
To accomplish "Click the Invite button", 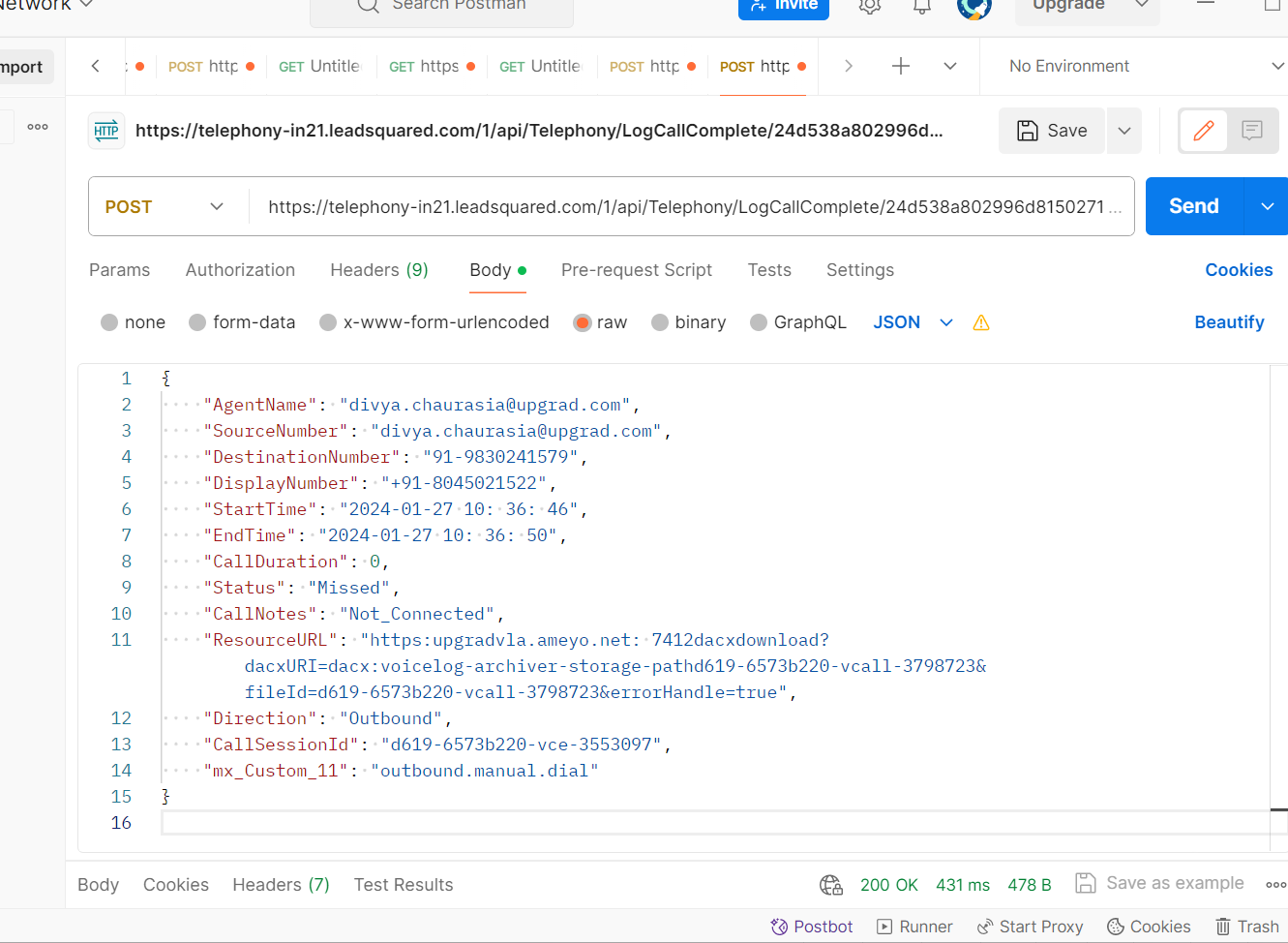I will pos(784,6).
